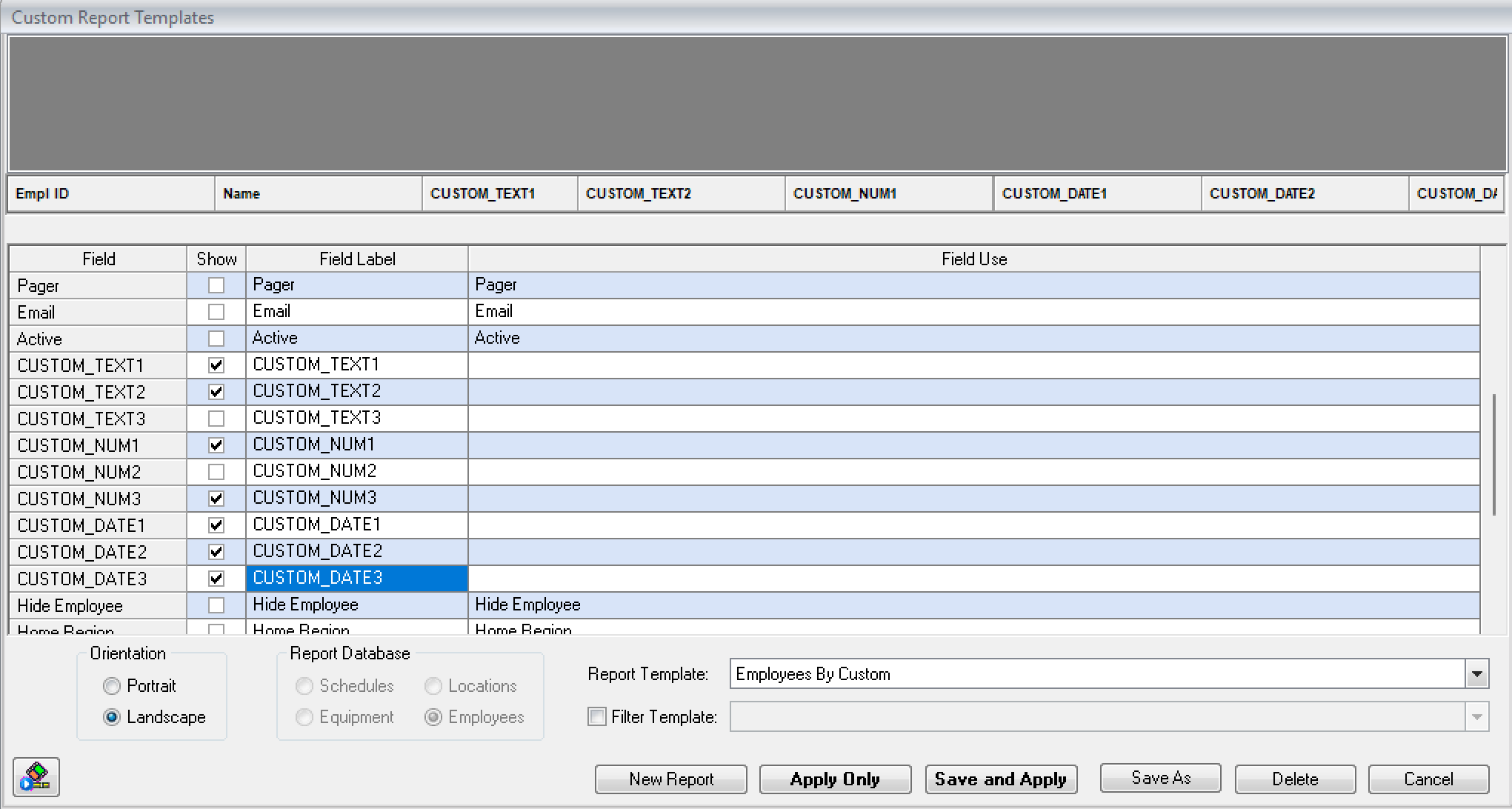Click the Field Use column header
Viewport: 1512px width, 809px height.
(x=974, y=259)
